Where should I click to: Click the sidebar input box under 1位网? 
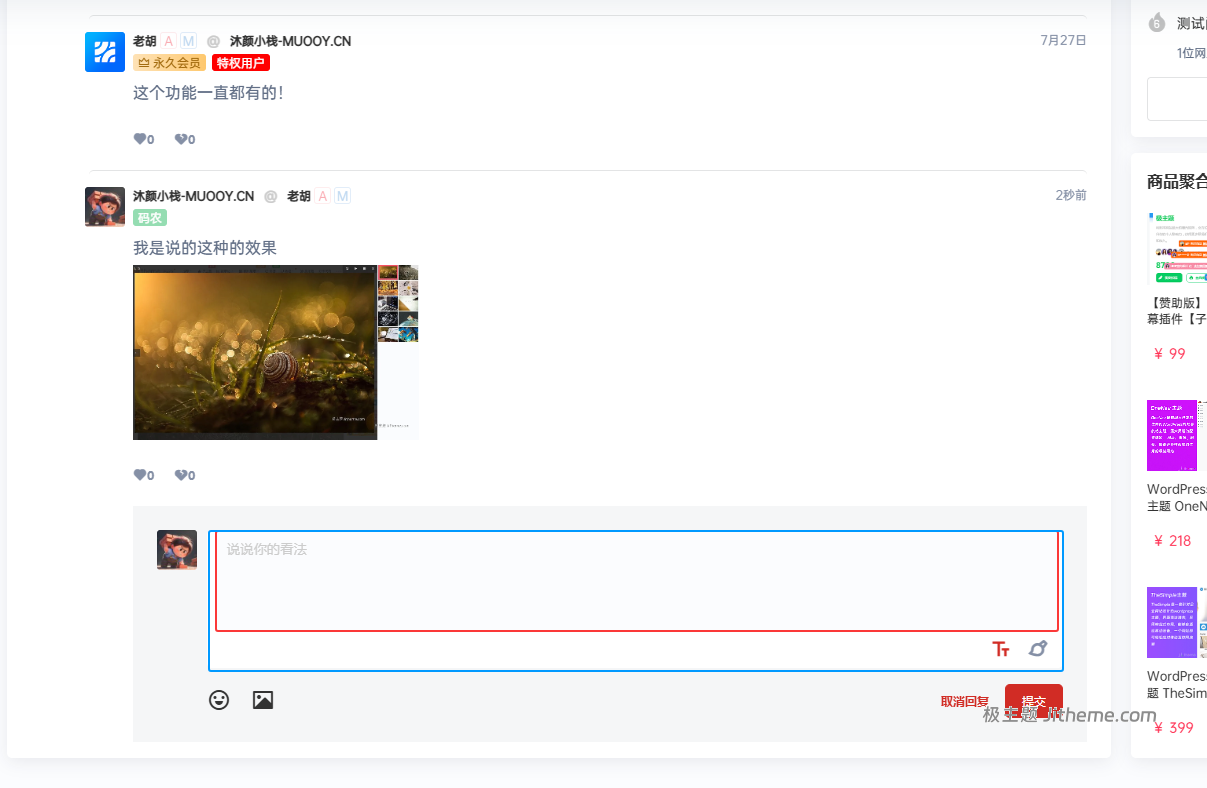1177,99
